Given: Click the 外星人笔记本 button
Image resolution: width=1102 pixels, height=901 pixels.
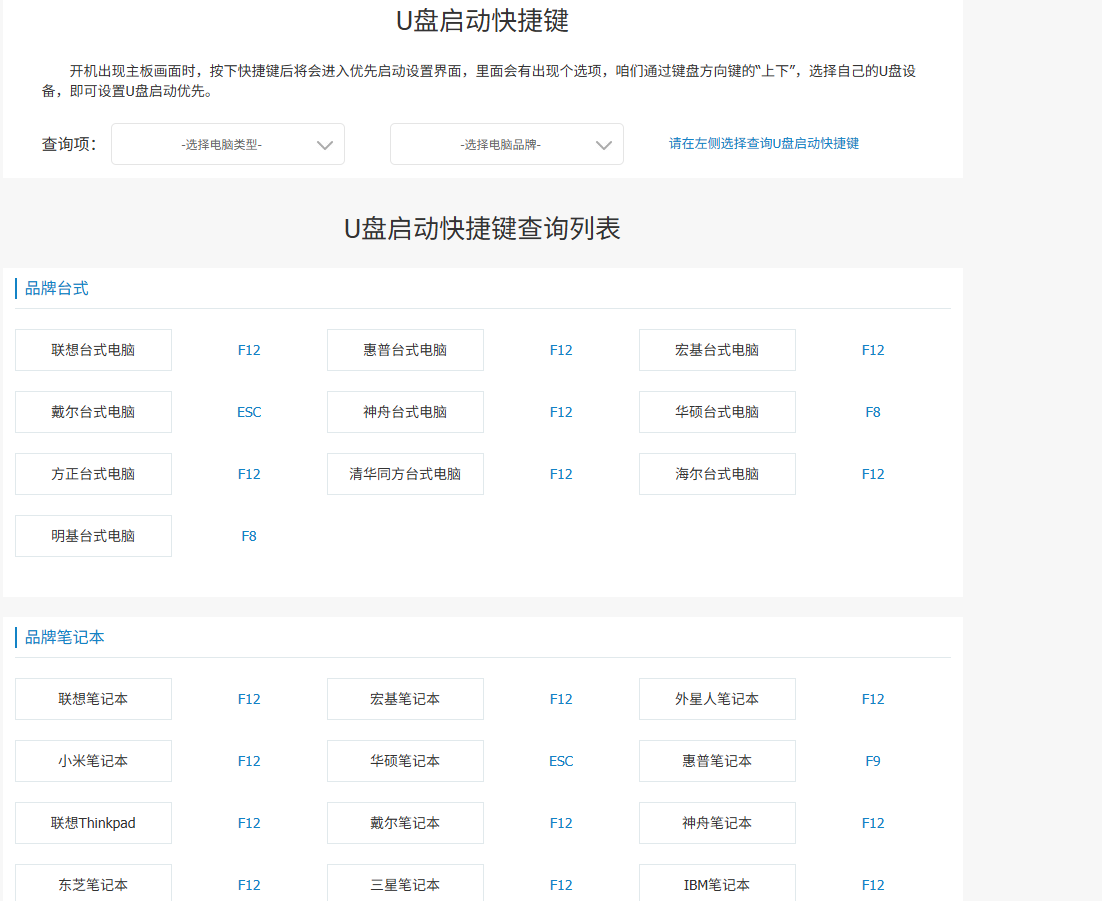Looking at the screenshot, I should tap(718, 699).
